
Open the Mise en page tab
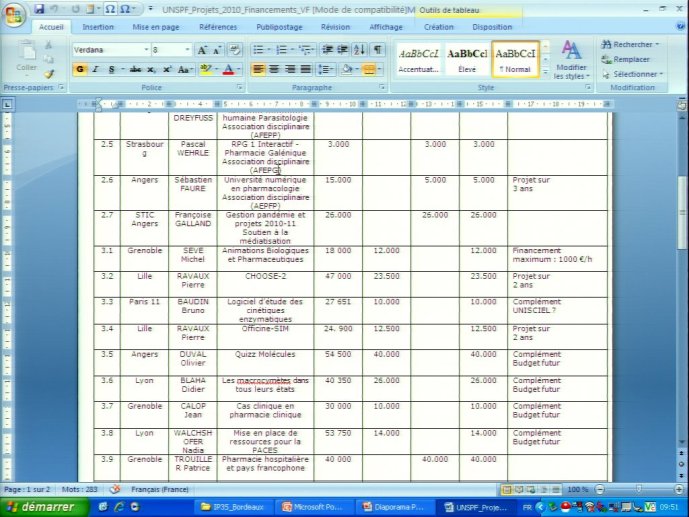pyautogui.click(x=156, y=27)
